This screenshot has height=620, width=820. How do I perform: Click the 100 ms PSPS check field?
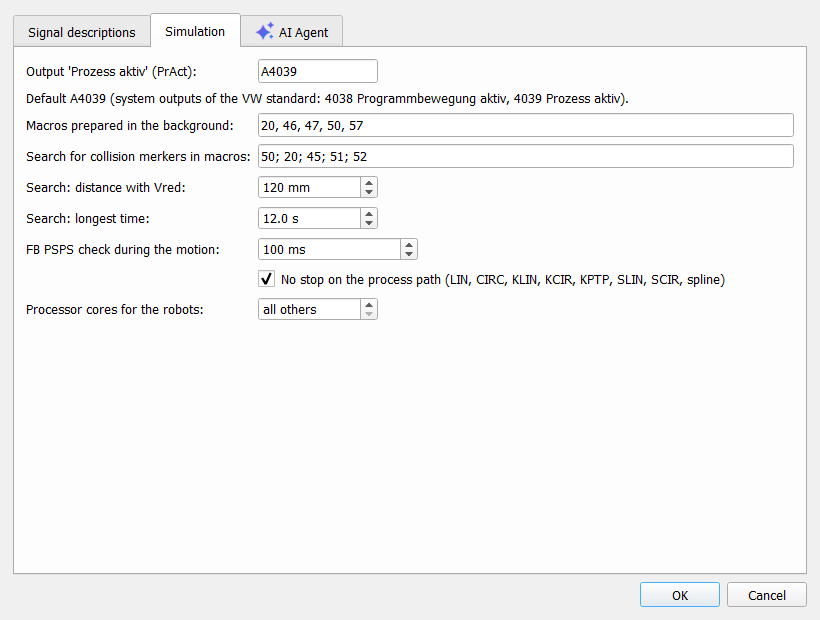[x=329, y=249]
